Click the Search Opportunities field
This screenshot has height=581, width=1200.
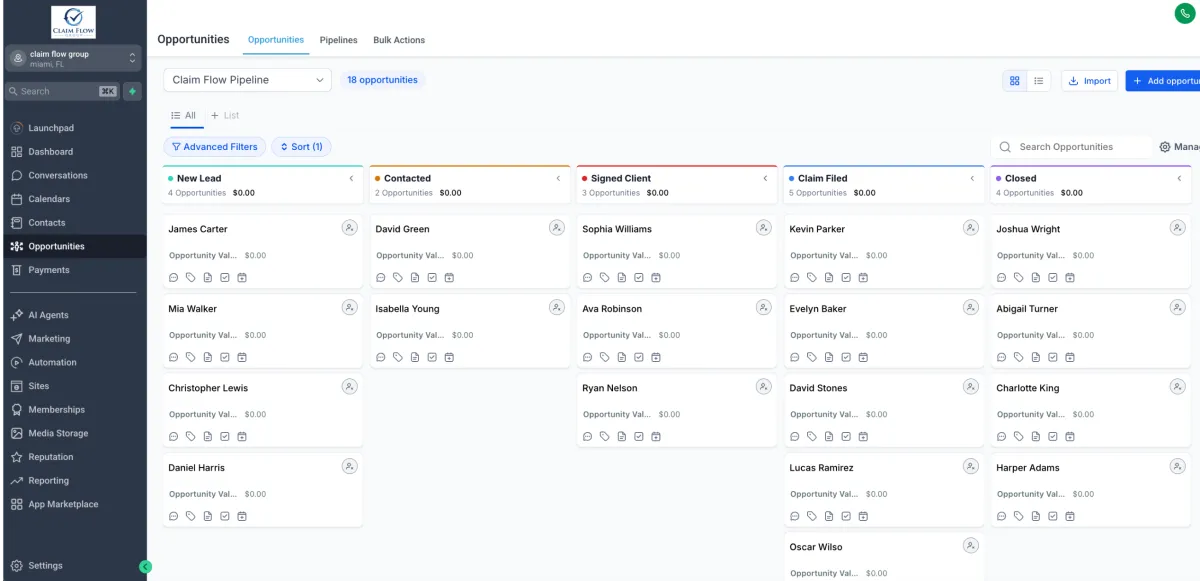pos(1072,147)
